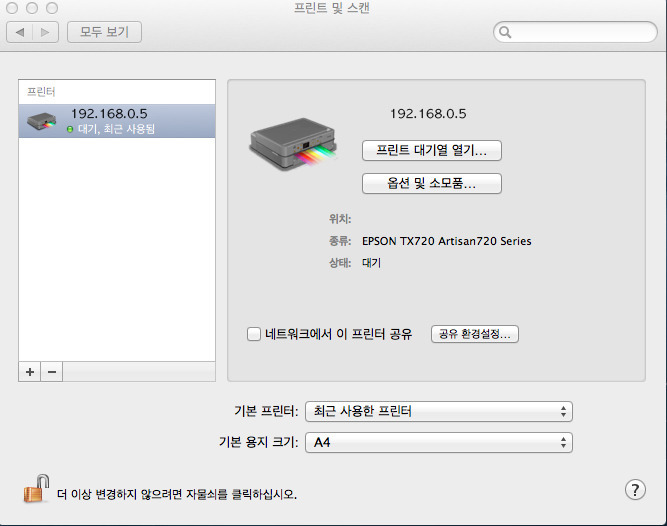Add a printer with the plus button
This screenshot has height=526, width=667.
30,372
